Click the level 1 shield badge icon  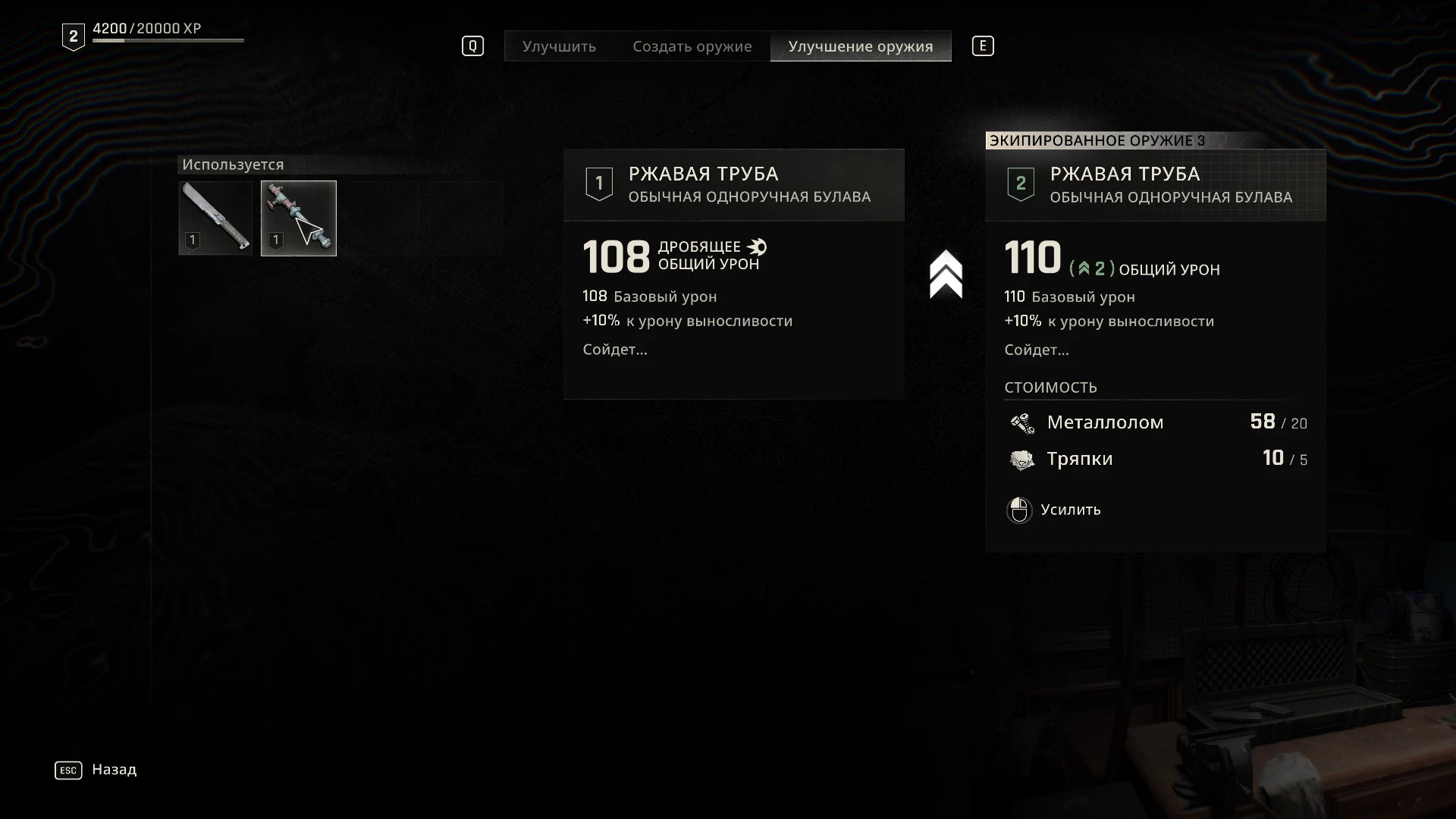click(599, 184)
